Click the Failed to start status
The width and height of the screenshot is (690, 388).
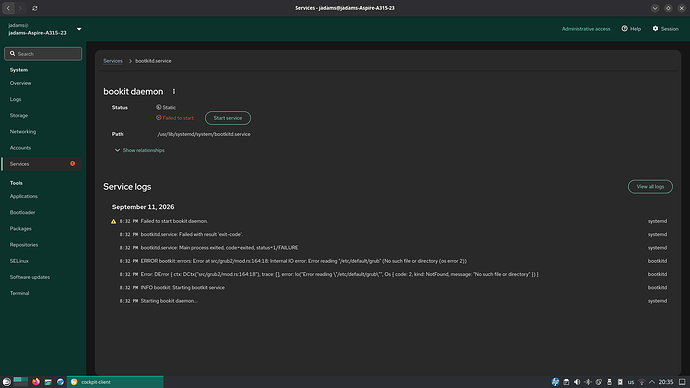click(175, 118)
